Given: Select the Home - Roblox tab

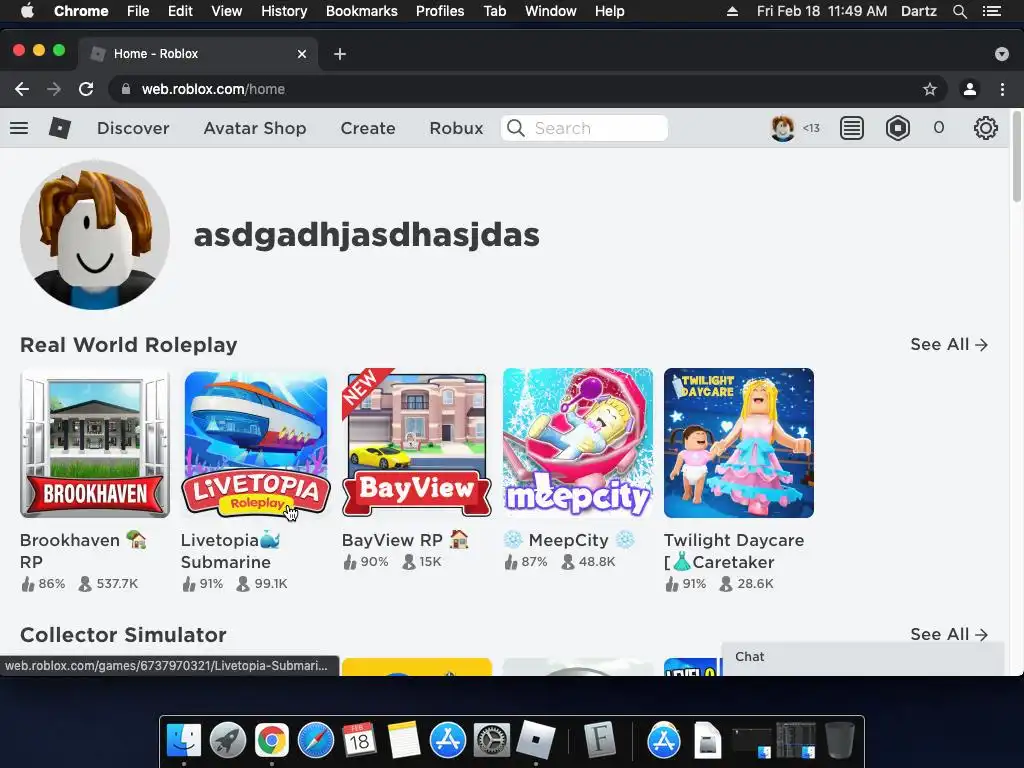Looking at the screenshot, I should tap(199, 54).
